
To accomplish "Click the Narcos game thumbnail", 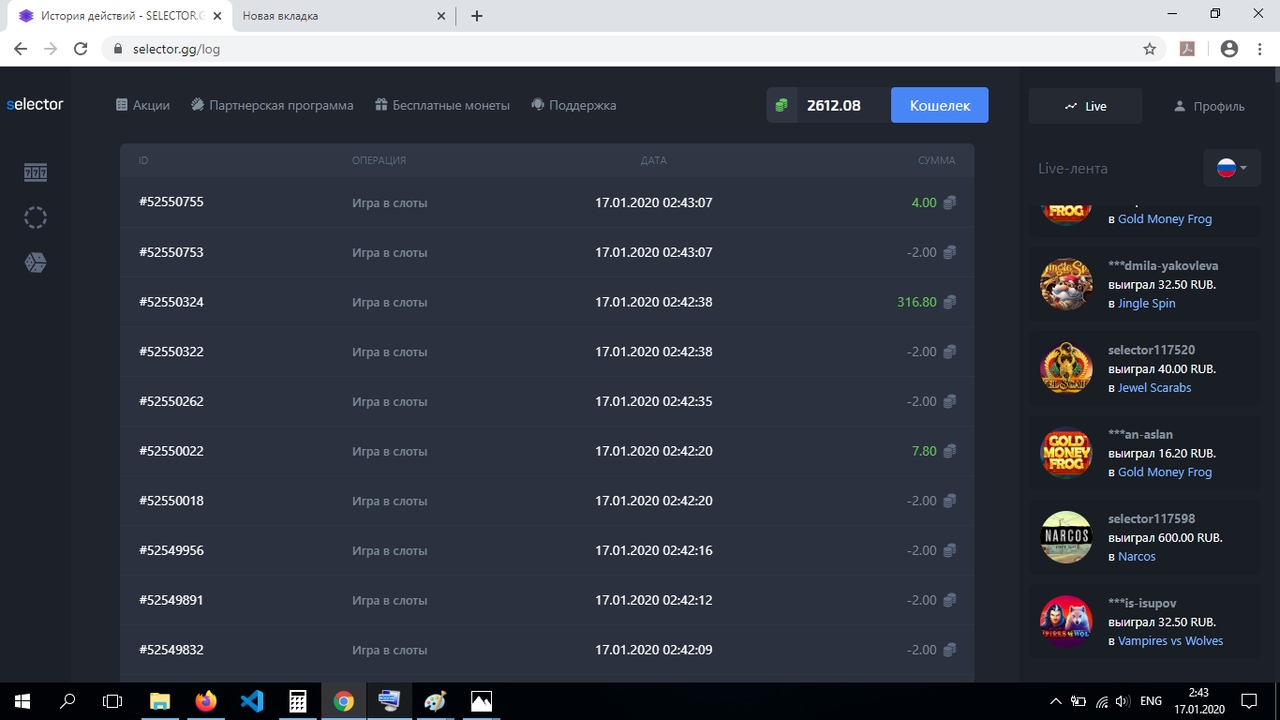I will (1066, 537).
